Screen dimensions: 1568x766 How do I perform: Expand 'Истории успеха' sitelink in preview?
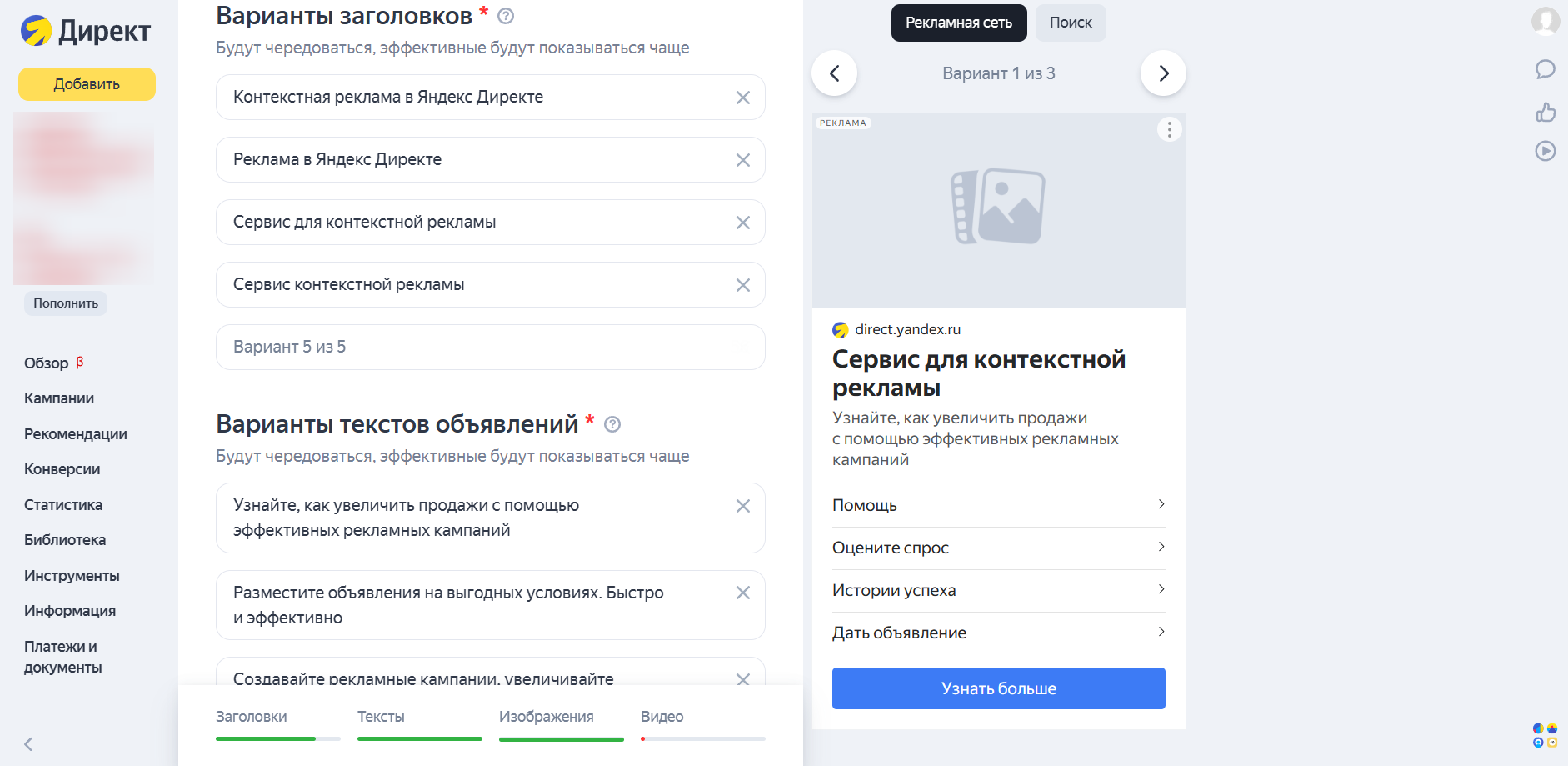tap(998, 590)
